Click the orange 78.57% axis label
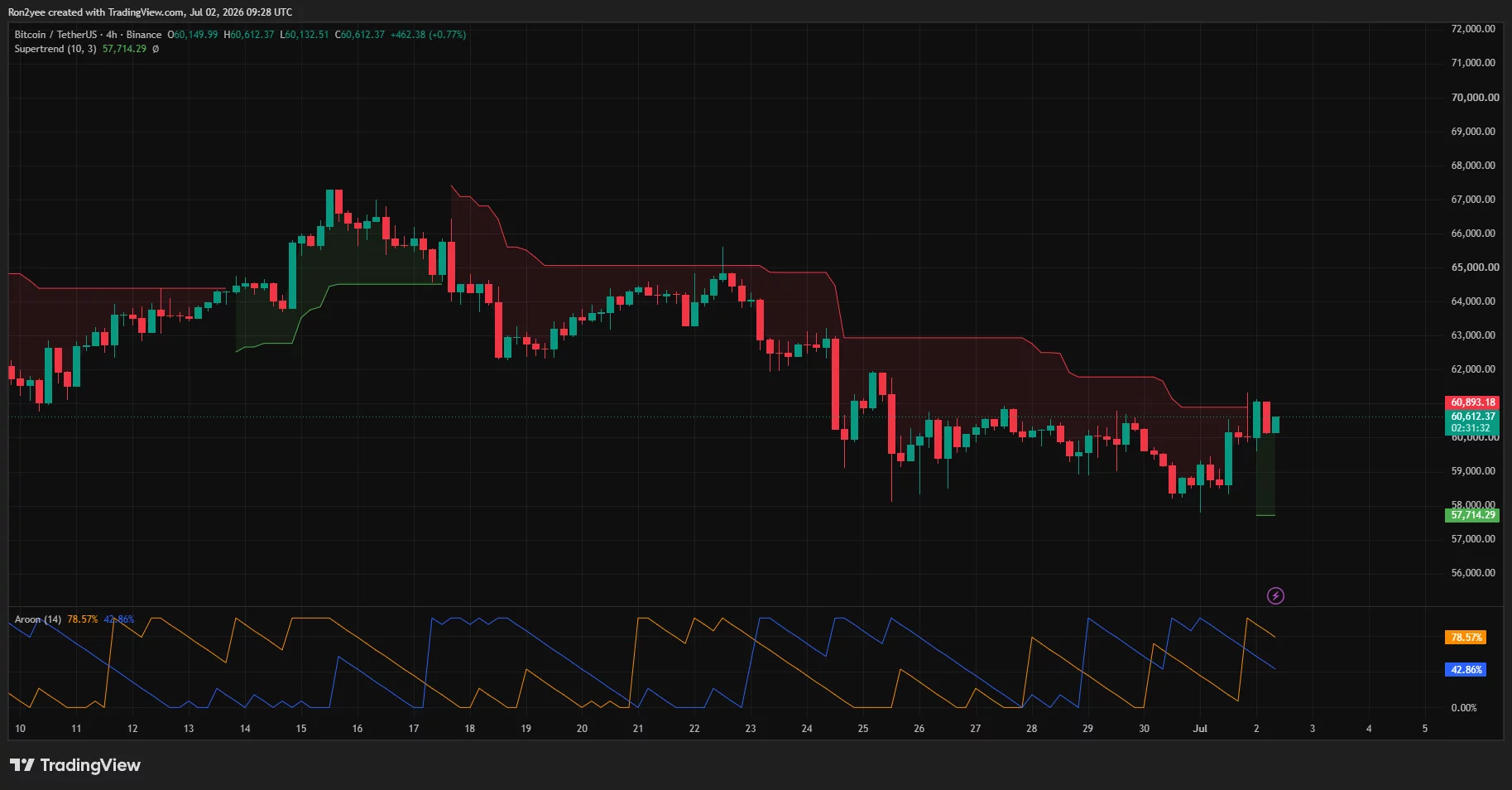This screenshot has height=790, width=1512. pos(1466,638)
